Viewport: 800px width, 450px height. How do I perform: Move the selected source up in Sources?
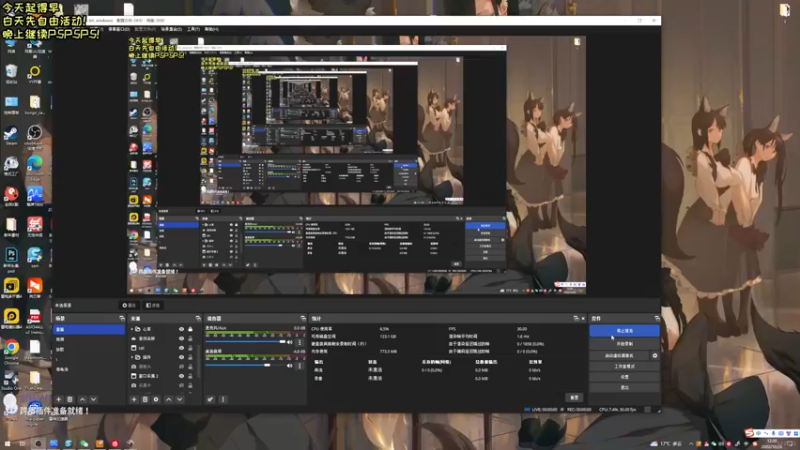[168, 399]
